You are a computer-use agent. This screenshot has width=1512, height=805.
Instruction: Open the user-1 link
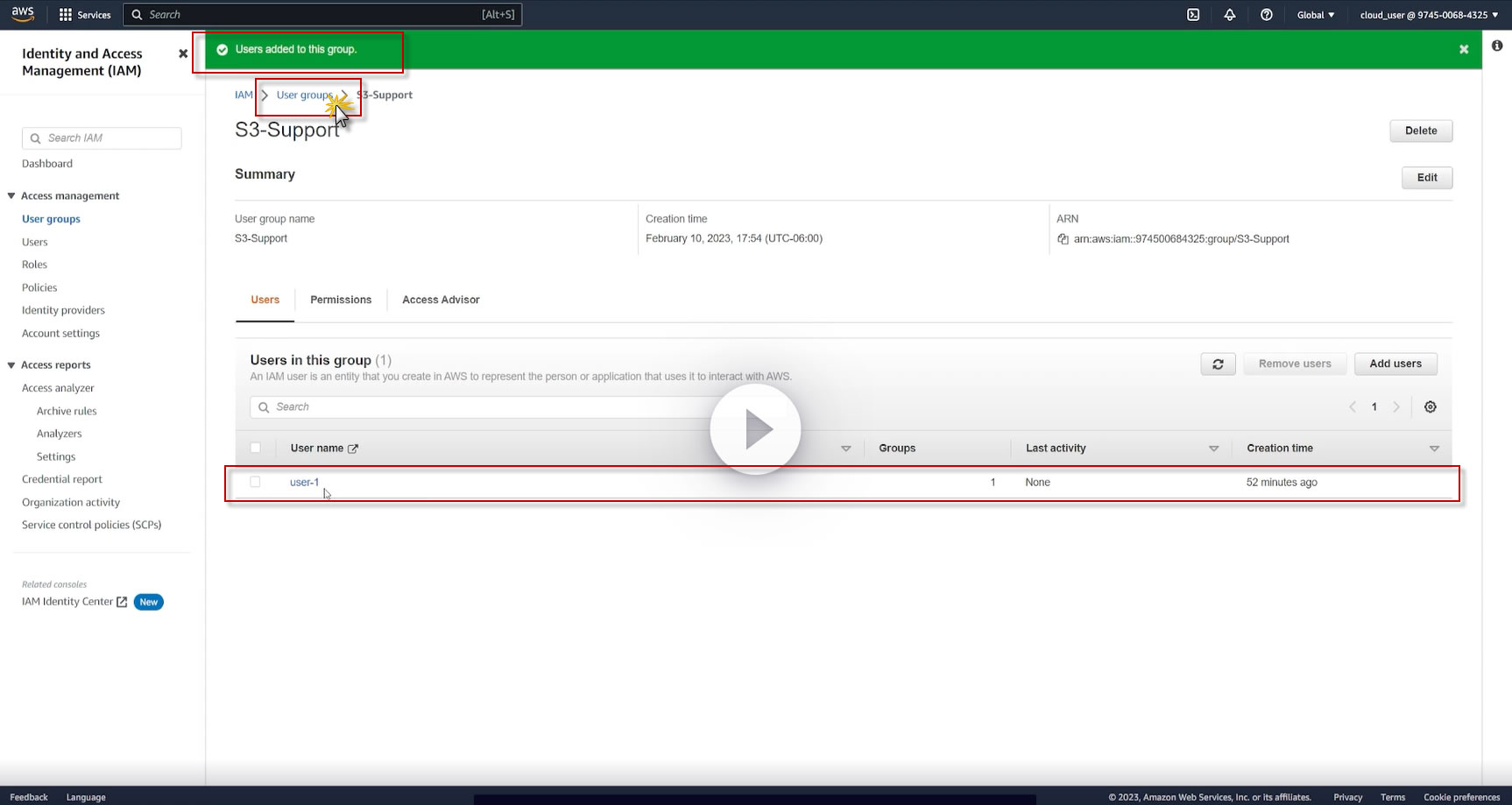305,483
